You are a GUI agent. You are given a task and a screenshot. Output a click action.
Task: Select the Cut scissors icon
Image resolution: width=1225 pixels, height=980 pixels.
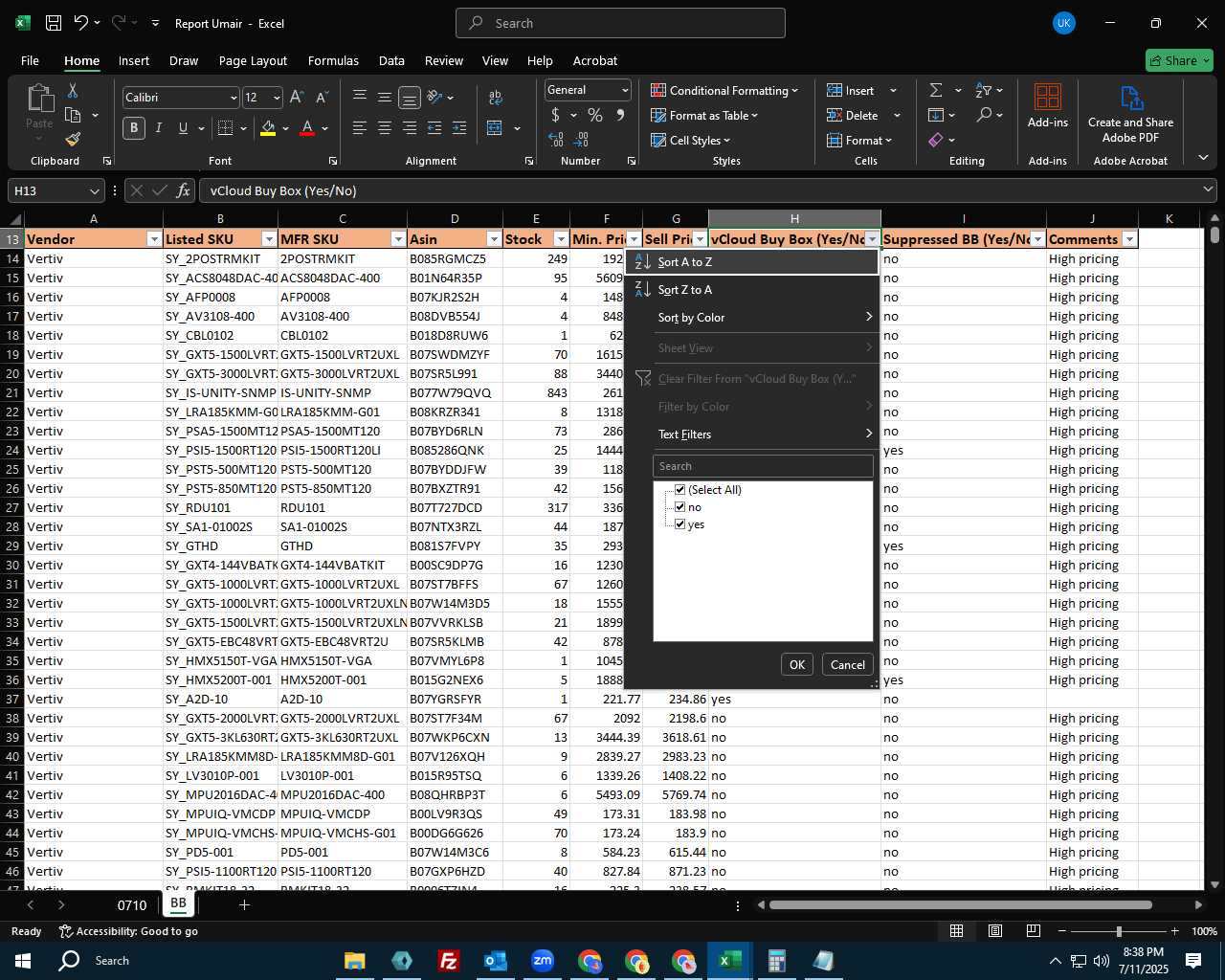[x=72, y=91]
